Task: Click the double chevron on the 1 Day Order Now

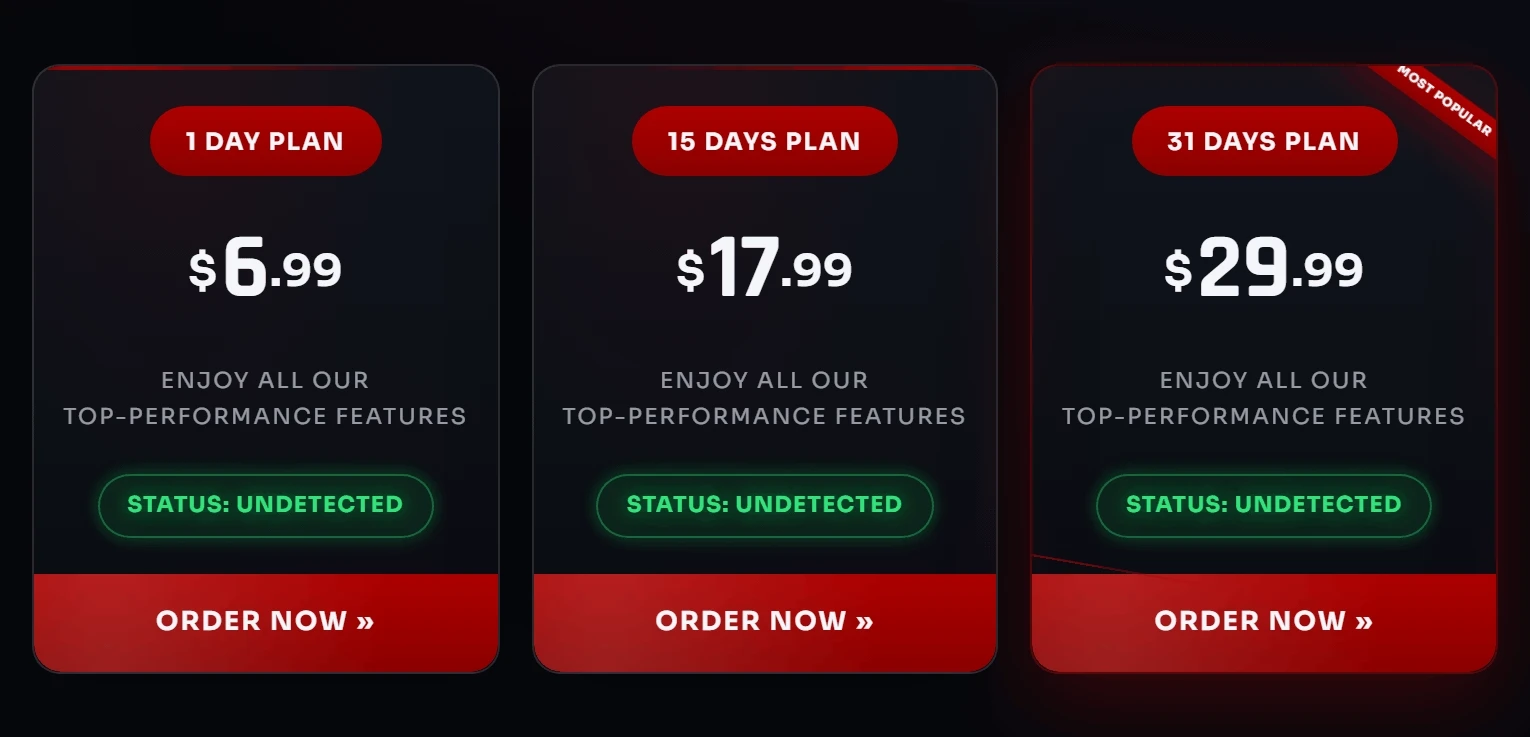Action: 365,621
